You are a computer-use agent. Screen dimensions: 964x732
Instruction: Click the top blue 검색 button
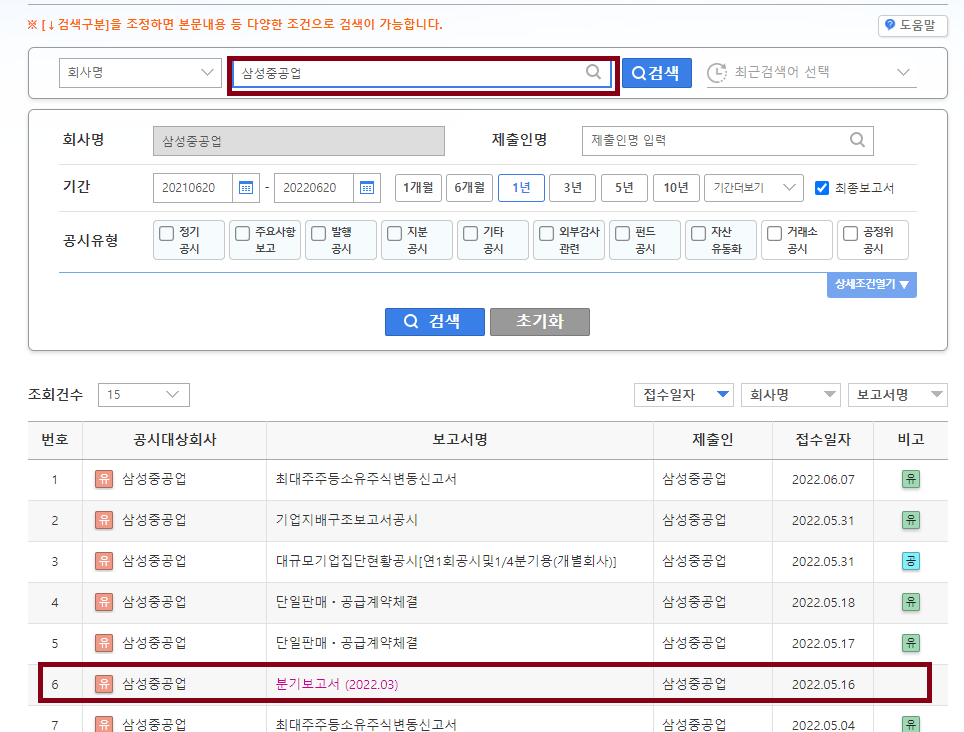click(x=657, y=73)
